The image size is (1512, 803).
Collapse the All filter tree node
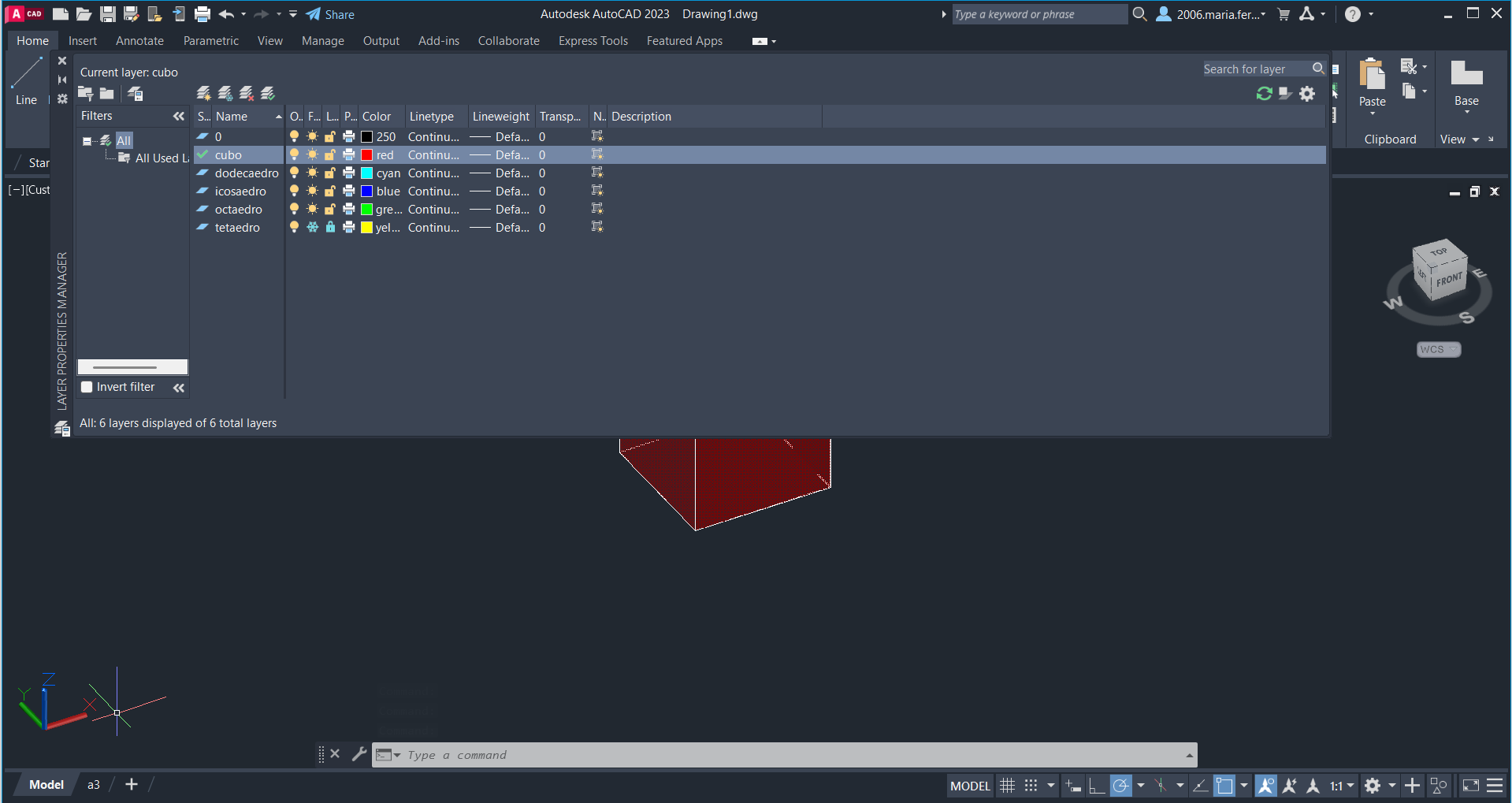[87, 141]
